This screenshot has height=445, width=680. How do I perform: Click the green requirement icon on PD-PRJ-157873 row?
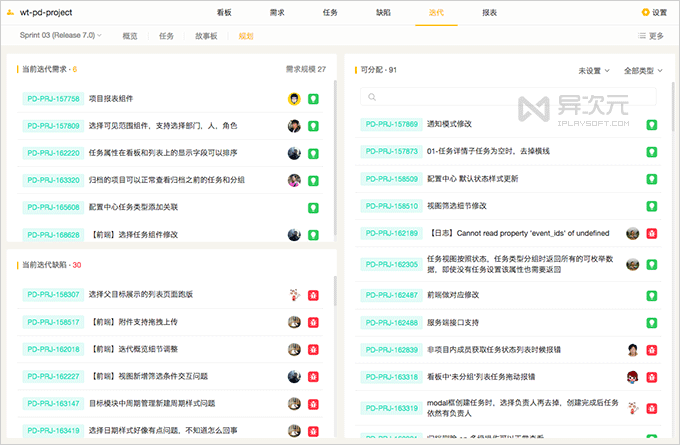[651, 152]
